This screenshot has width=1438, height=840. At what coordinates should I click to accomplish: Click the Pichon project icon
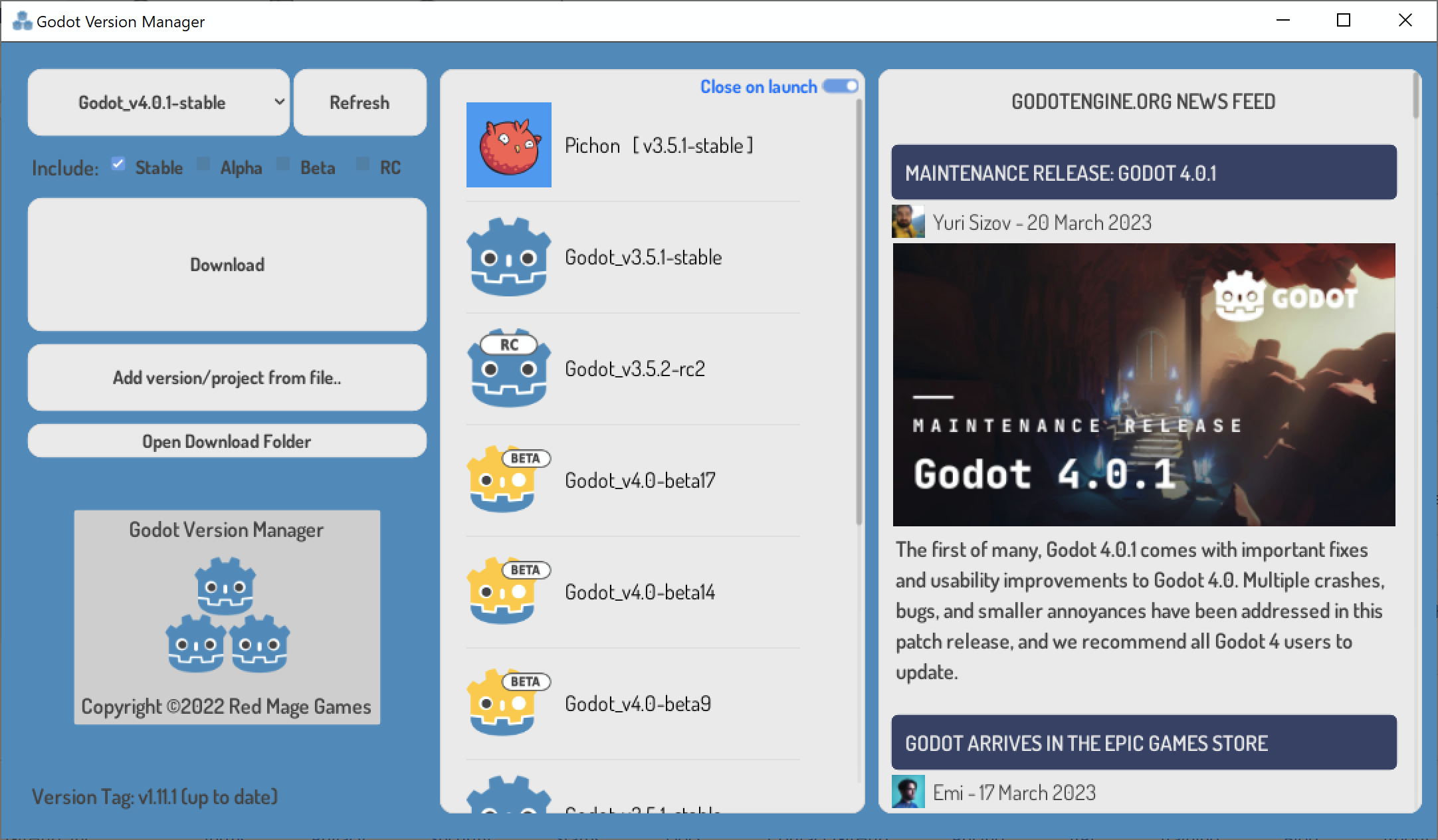tap(508, 145)
